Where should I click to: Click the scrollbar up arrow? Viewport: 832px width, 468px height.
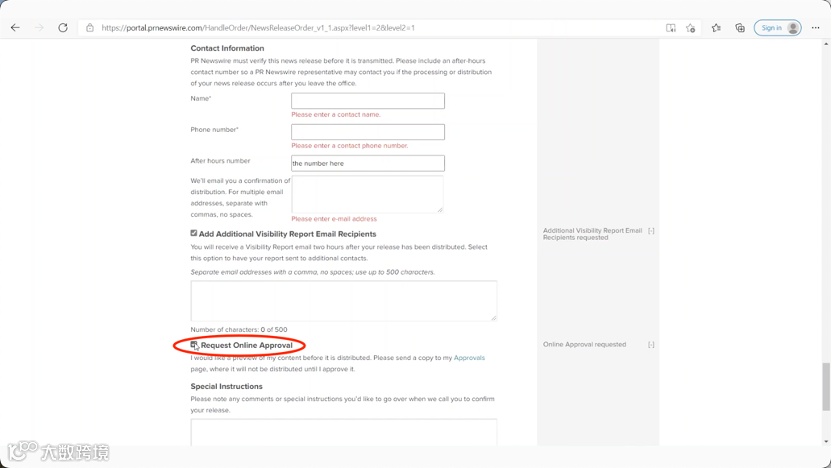826,44
